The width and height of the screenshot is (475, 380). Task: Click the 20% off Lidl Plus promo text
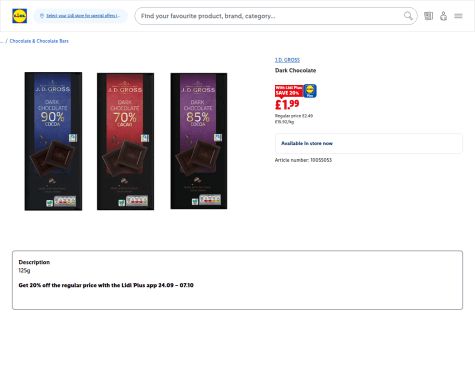pyautogui.click(x=106, y=285)
